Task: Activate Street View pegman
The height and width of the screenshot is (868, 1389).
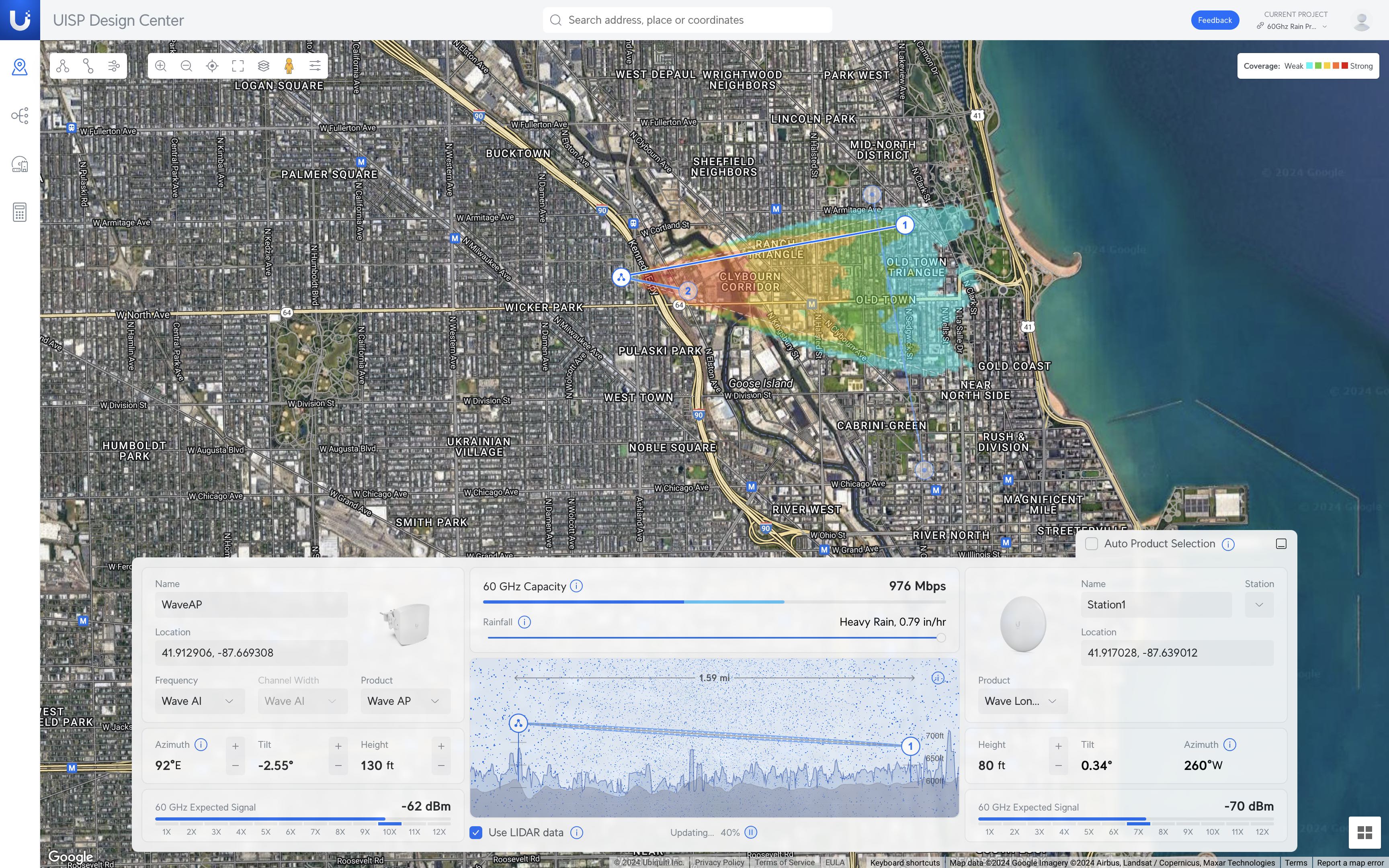Action: coord(289,66)
